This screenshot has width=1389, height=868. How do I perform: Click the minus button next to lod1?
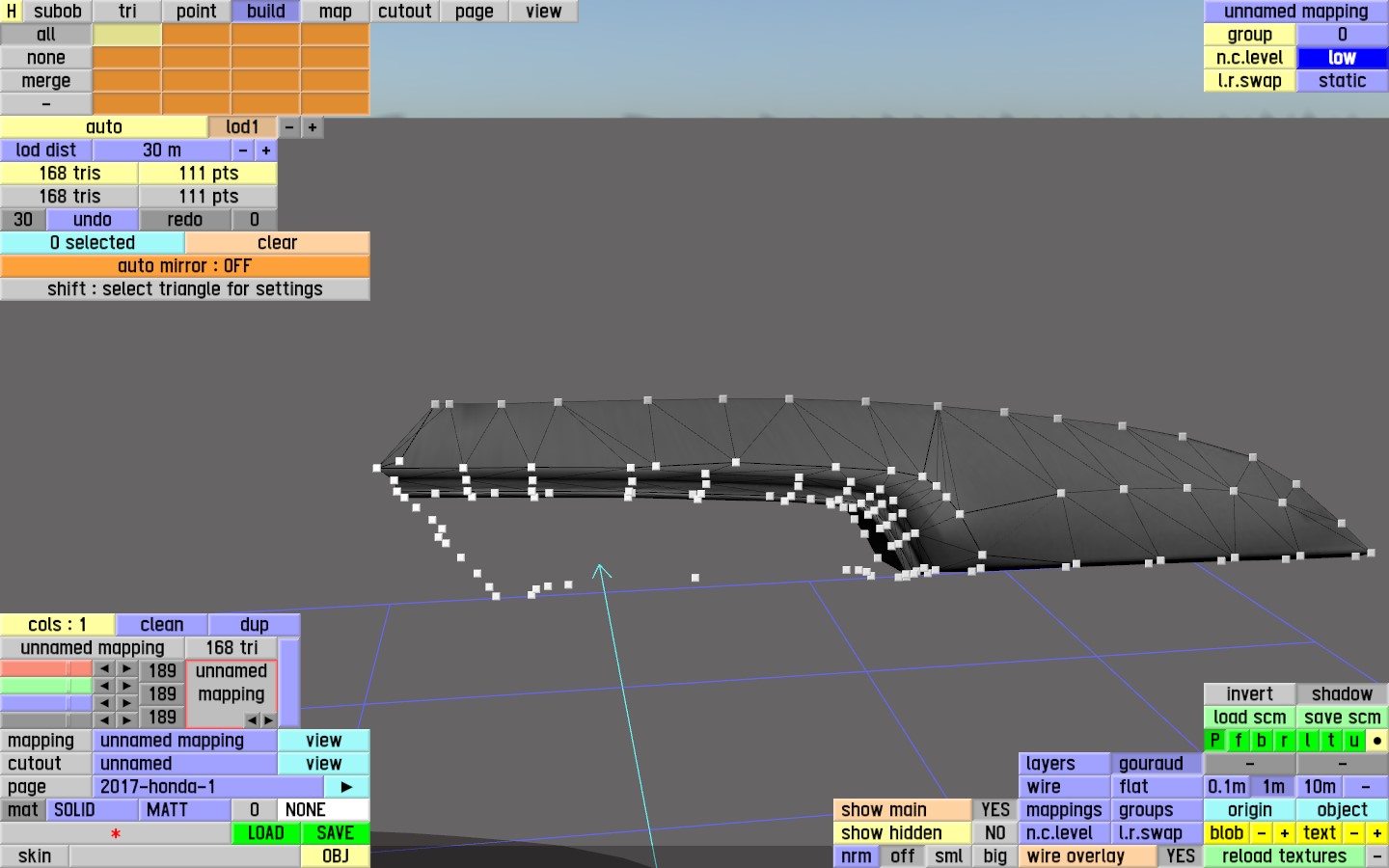point(289,127)
